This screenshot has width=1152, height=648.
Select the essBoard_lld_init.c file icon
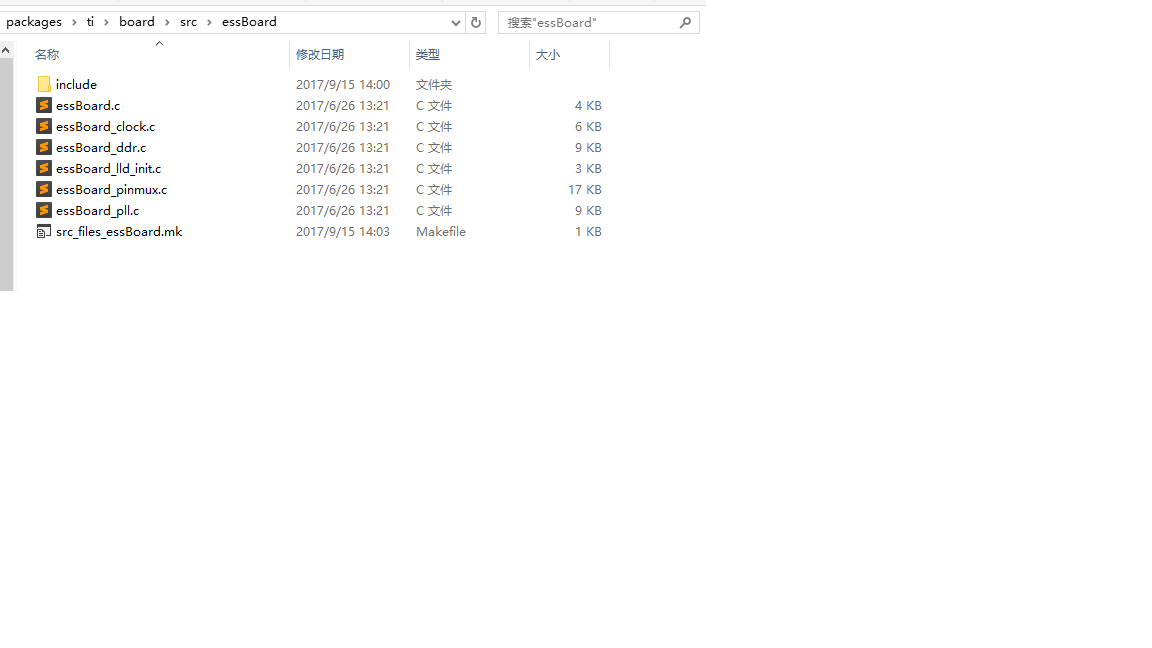pos(44,168)
